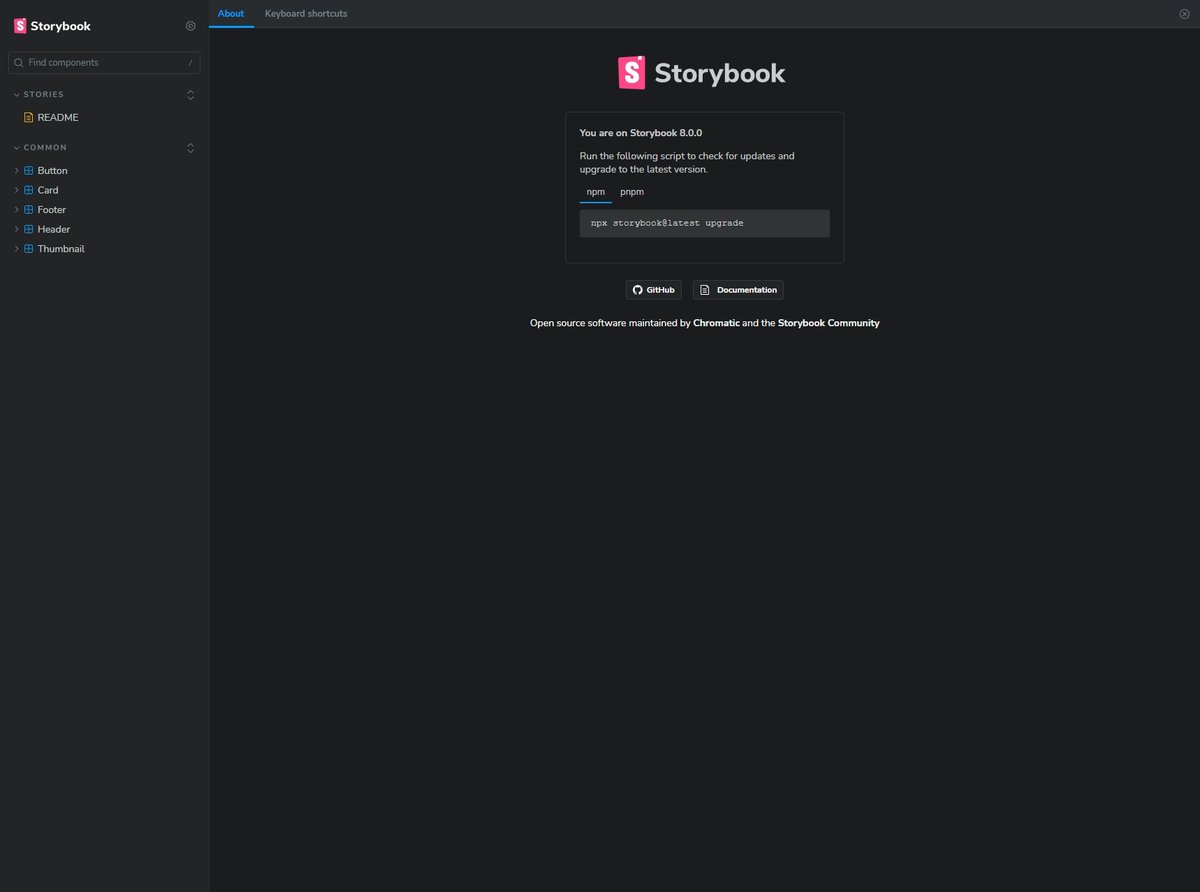
Task: Collapse the COMMON section
Action: (x=40, y=148)
